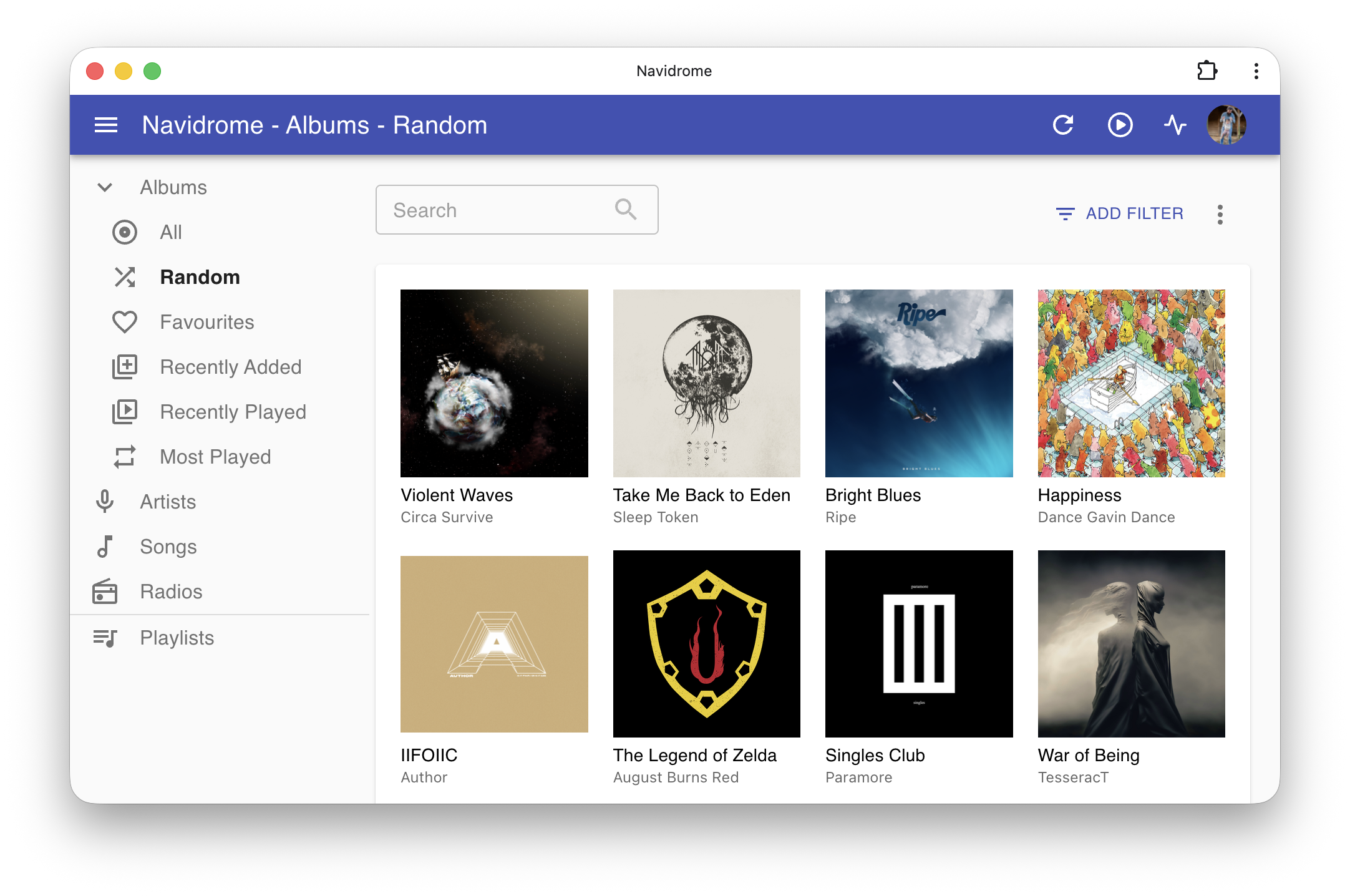Click the Bright Blues album title
1350x896 pixels.
coord(873,495)
